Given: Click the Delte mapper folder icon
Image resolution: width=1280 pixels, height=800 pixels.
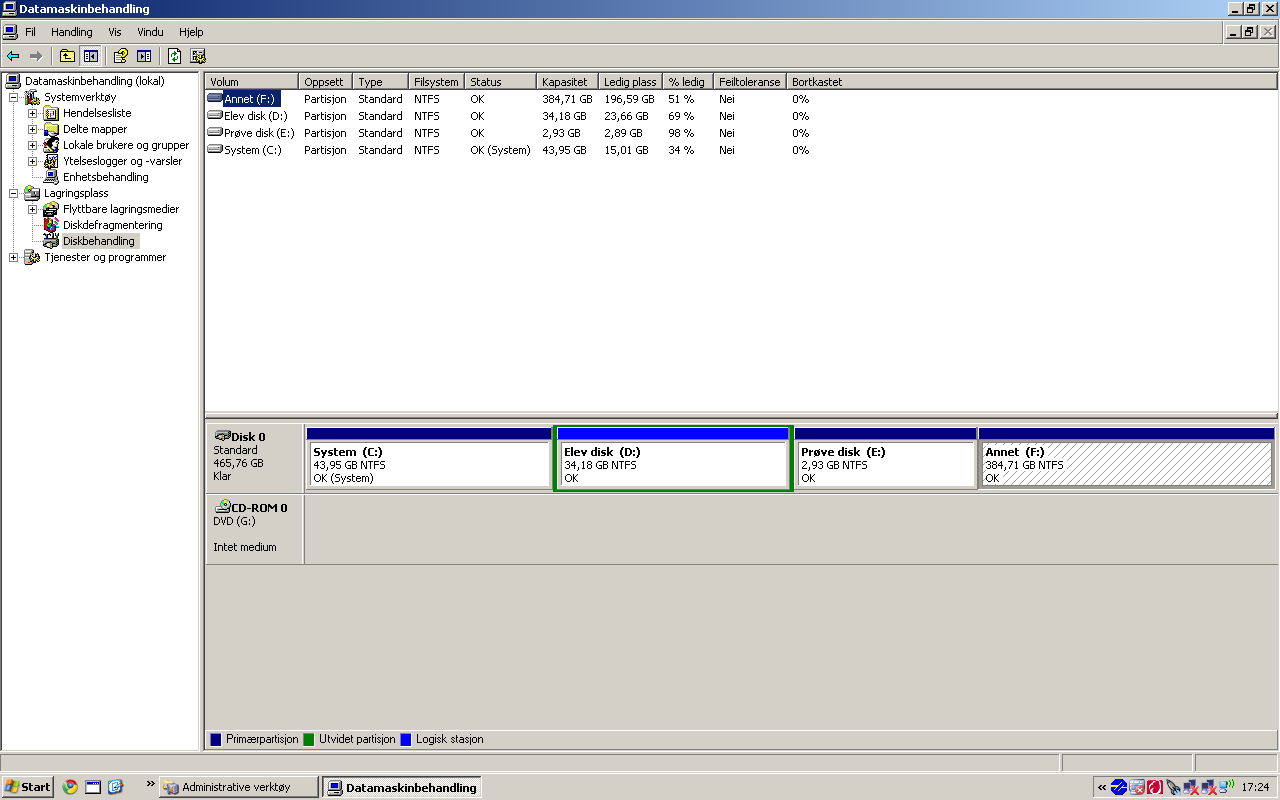Looking at the screenshot, I should [52, 129].
